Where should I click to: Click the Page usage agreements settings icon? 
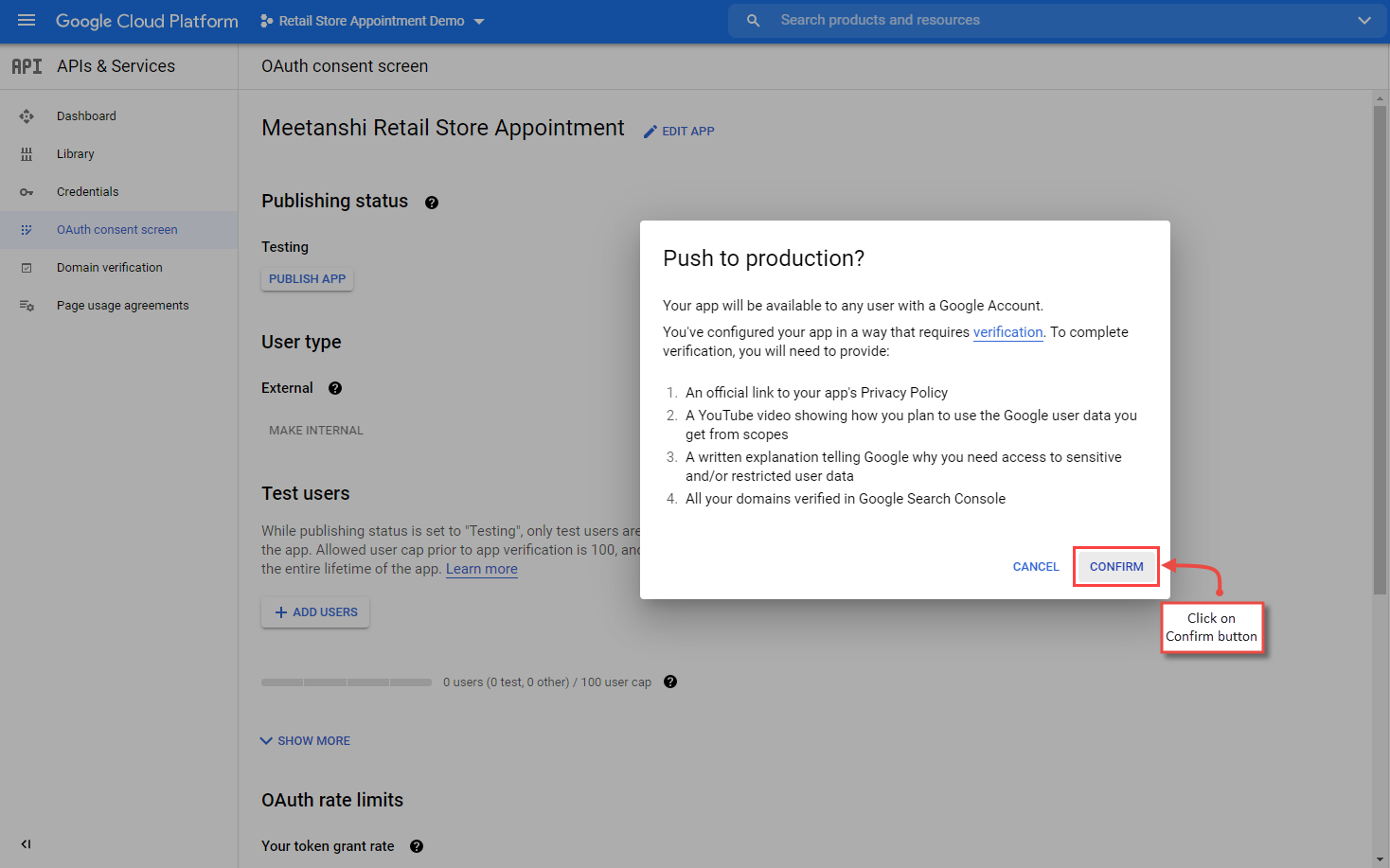[27, 306]
